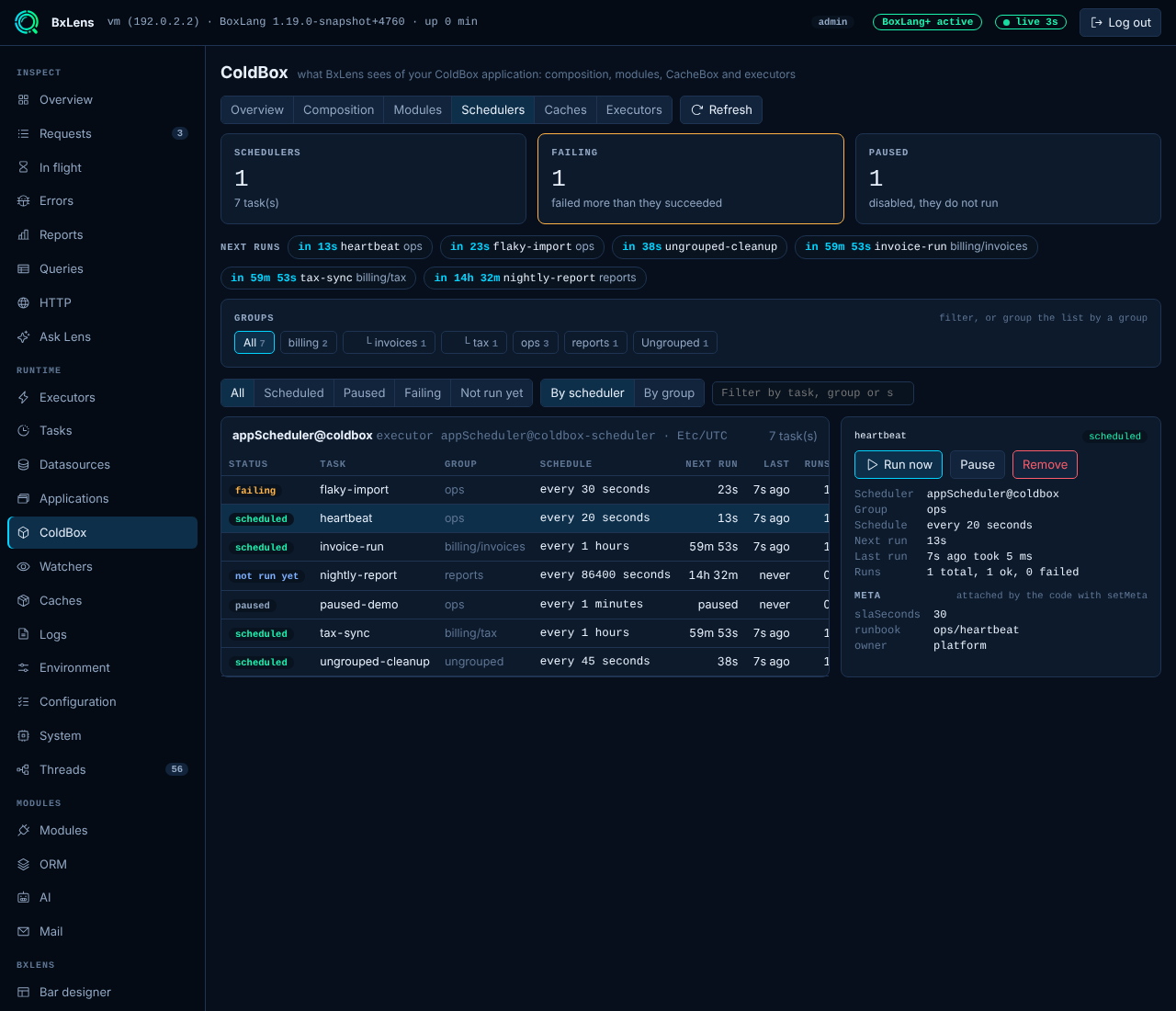Filter groups to tax subgroup
The width and height of the screenshot is (1176, 1011).
[474, 343]
